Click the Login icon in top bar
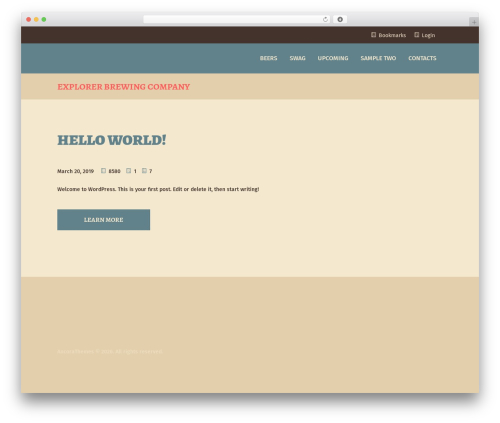The height and width of the screenshot is (423, 500). (416, 35)
